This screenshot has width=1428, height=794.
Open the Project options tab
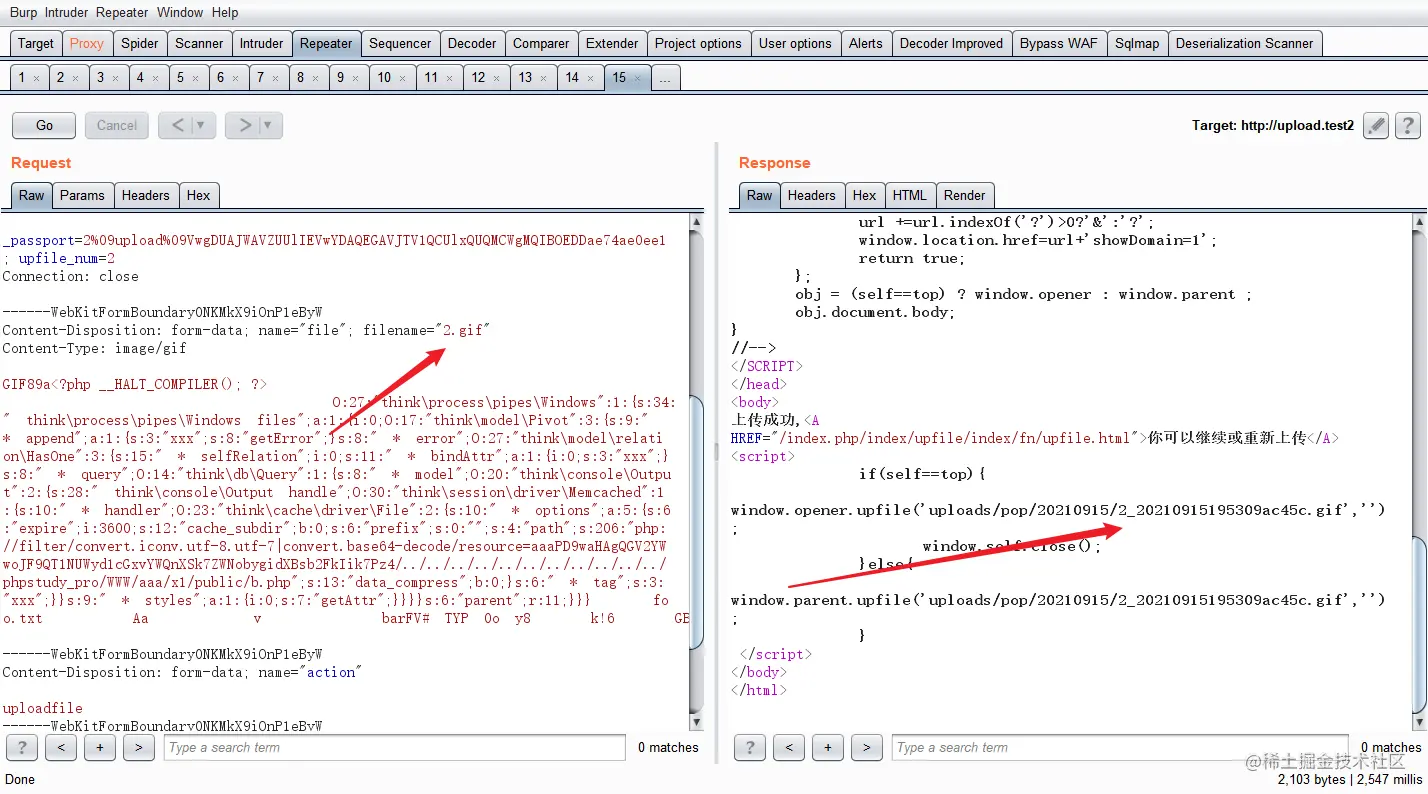[x=698, y=43]
